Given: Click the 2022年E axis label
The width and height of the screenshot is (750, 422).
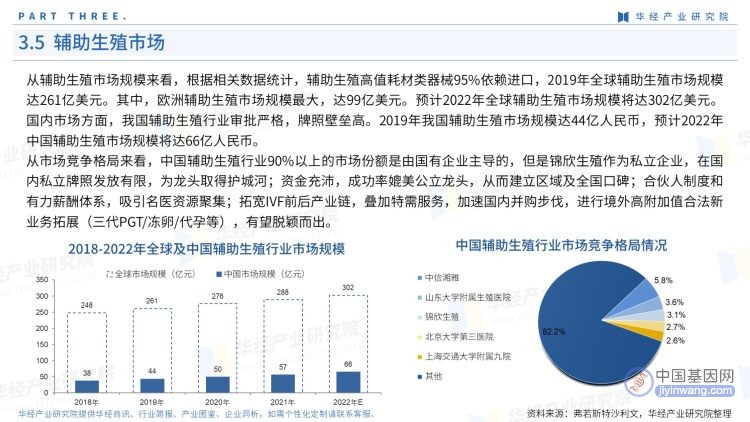Looking at the screenshot, I should point(348,402).
